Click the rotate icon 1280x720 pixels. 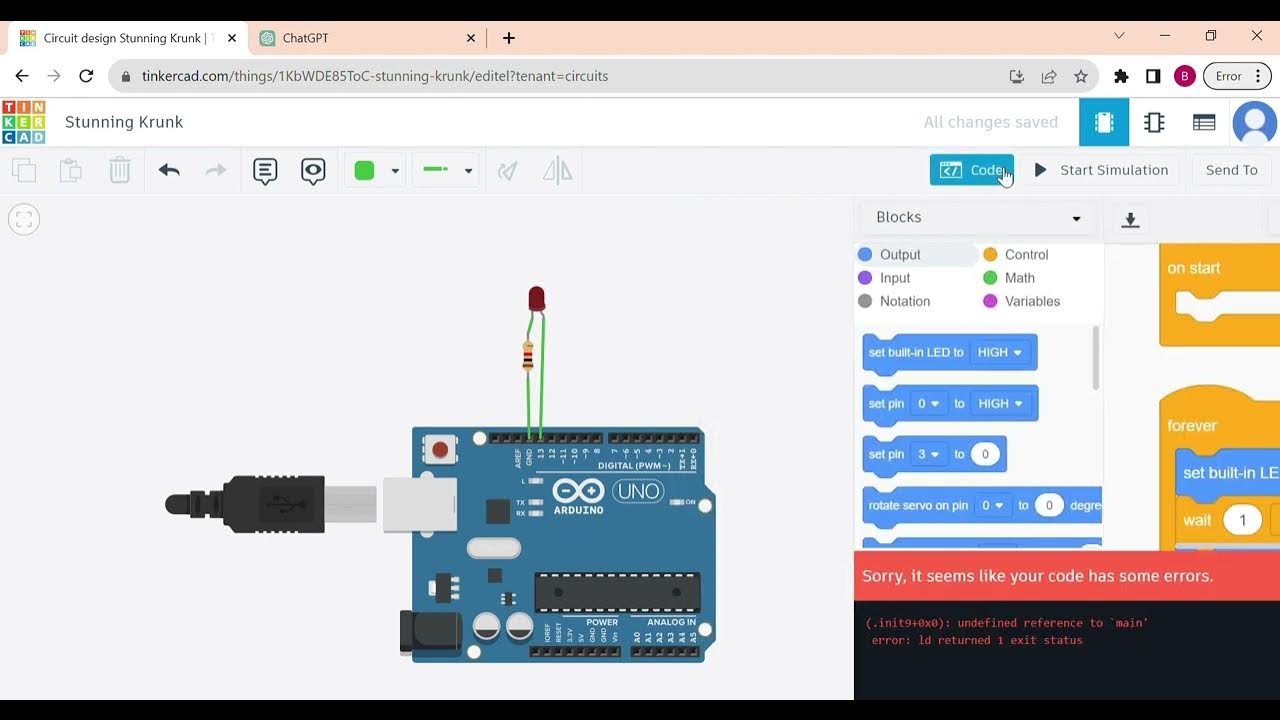pos(508,171)
